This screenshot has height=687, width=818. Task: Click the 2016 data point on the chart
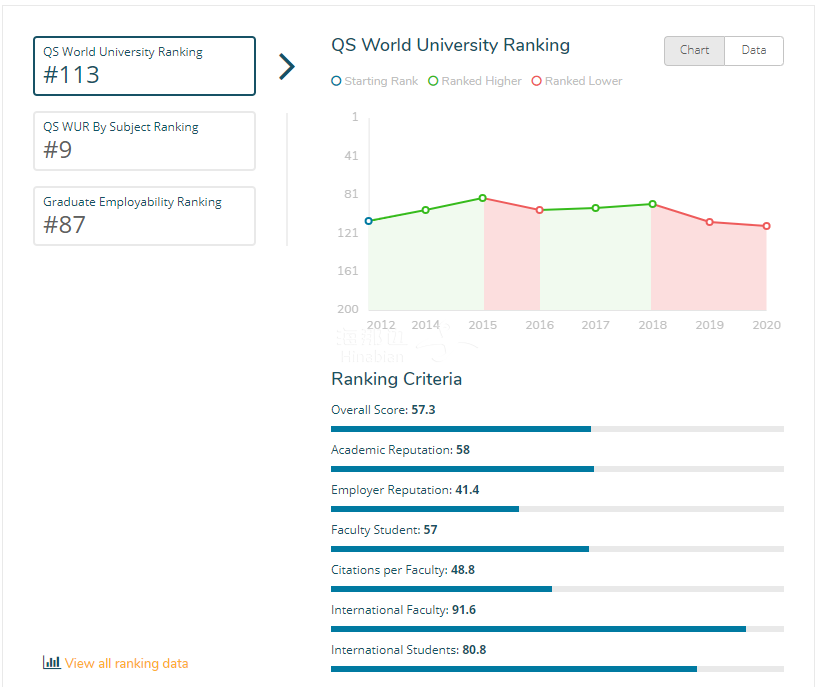tap(539, 210)
